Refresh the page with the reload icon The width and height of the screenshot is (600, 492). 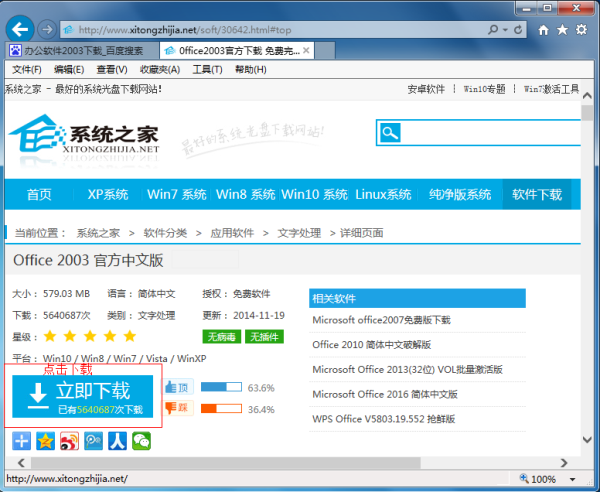(518, 29)
